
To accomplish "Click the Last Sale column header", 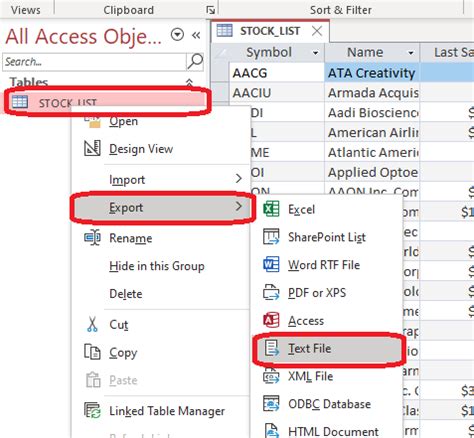I will (x=447, y=52).
